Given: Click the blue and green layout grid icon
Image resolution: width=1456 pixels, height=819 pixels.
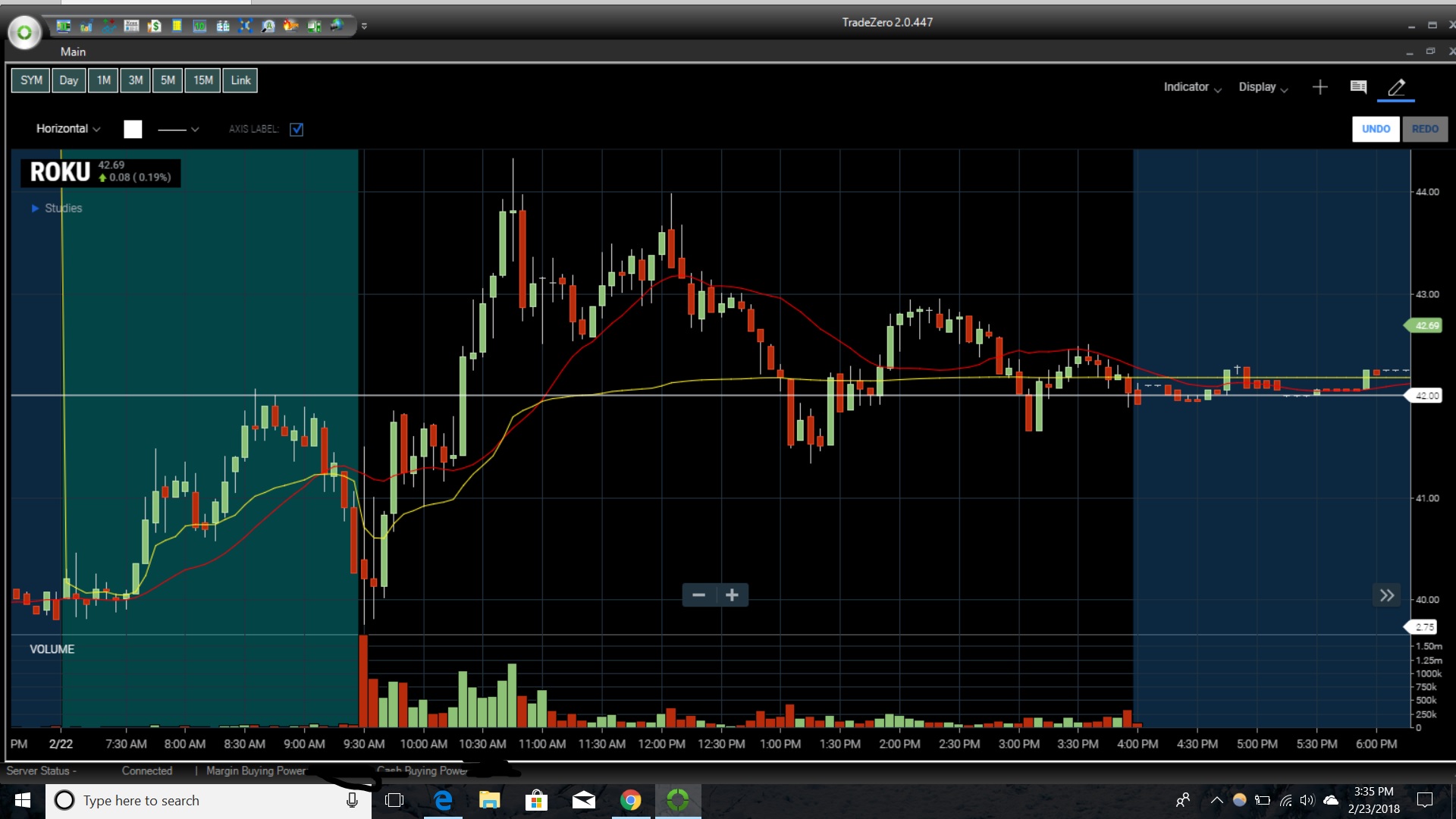Looking at the screenshot, I should click(223, 26).
